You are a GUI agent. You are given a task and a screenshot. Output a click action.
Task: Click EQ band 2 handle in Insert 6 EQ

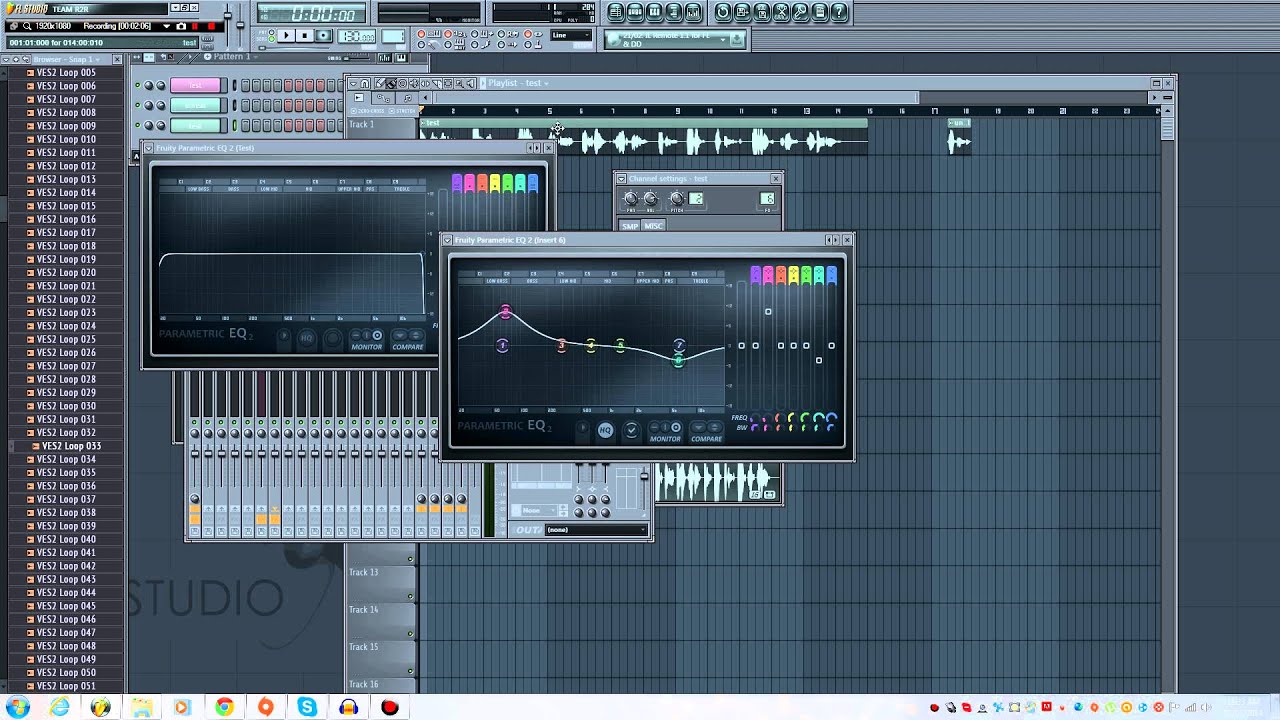tap(505, 312)
